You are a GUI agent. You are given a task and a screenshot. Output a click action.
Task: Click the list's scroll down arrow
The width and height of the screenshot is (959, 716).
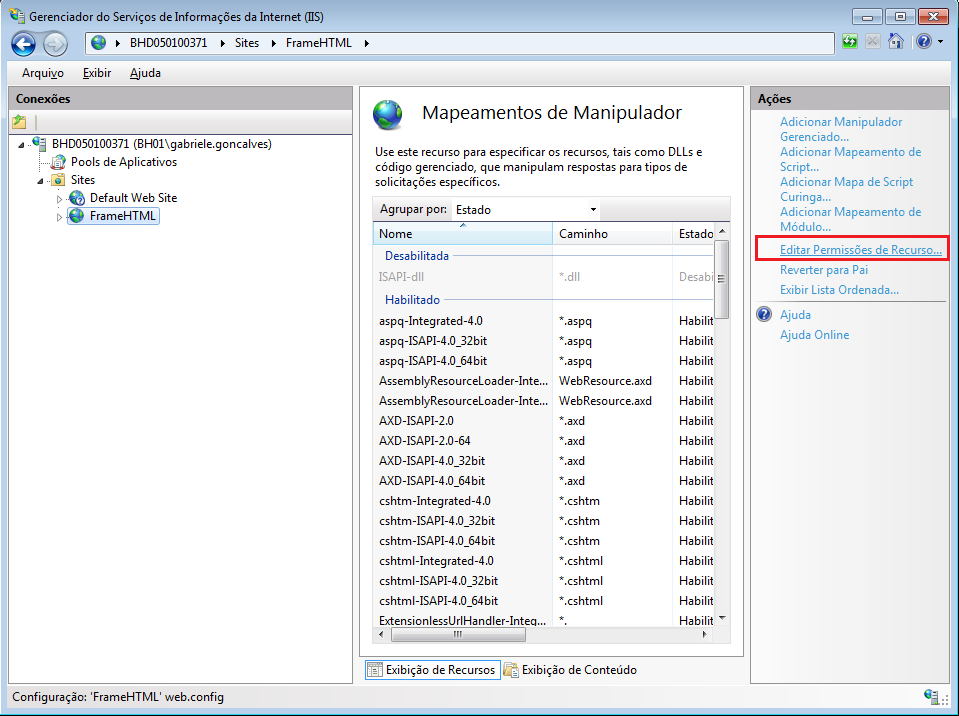coord(722,619)
